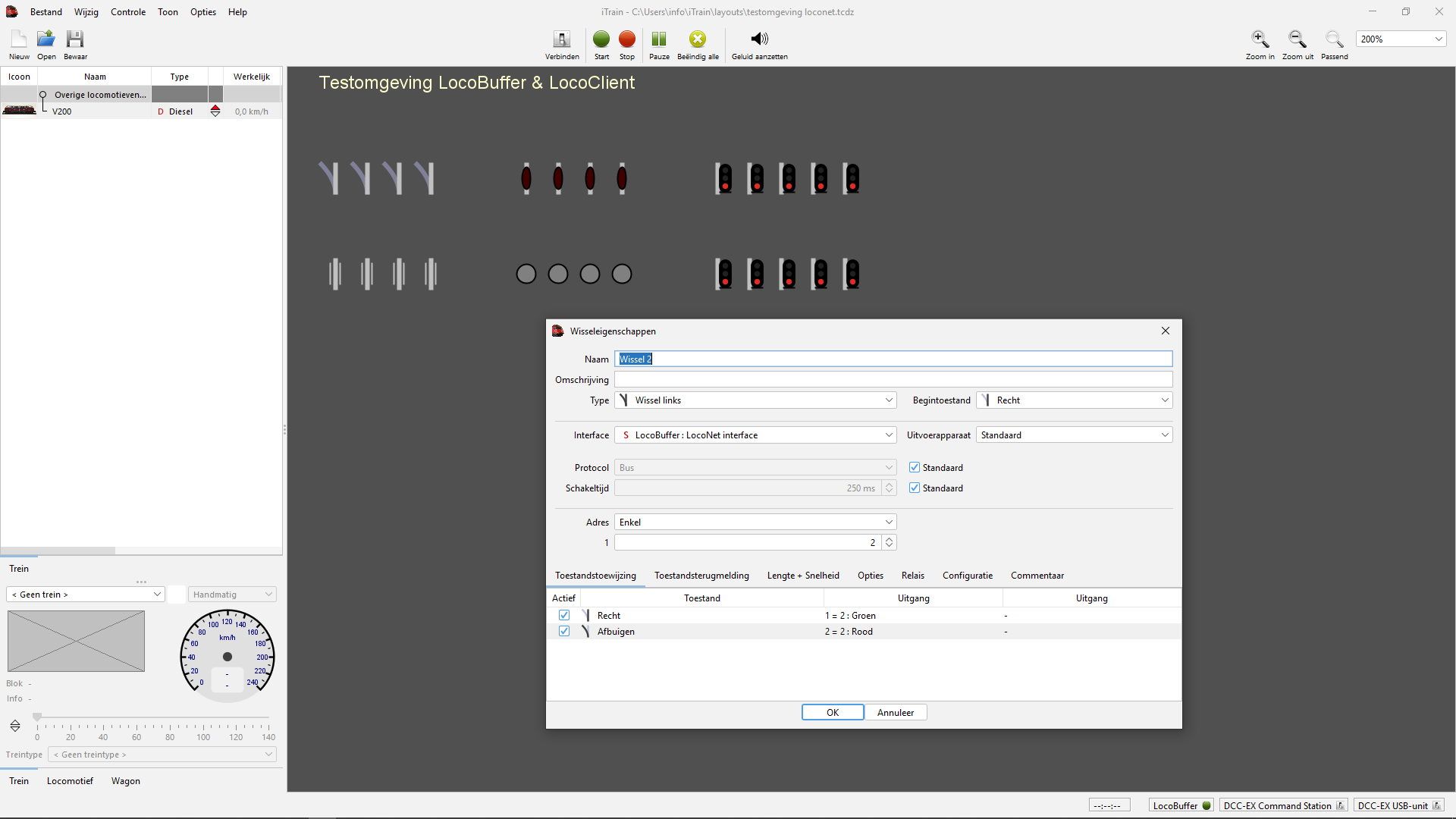Open the Type dropdown Wissel links
The width and height of the screenshot is (1456, 819).
point(755,400)
